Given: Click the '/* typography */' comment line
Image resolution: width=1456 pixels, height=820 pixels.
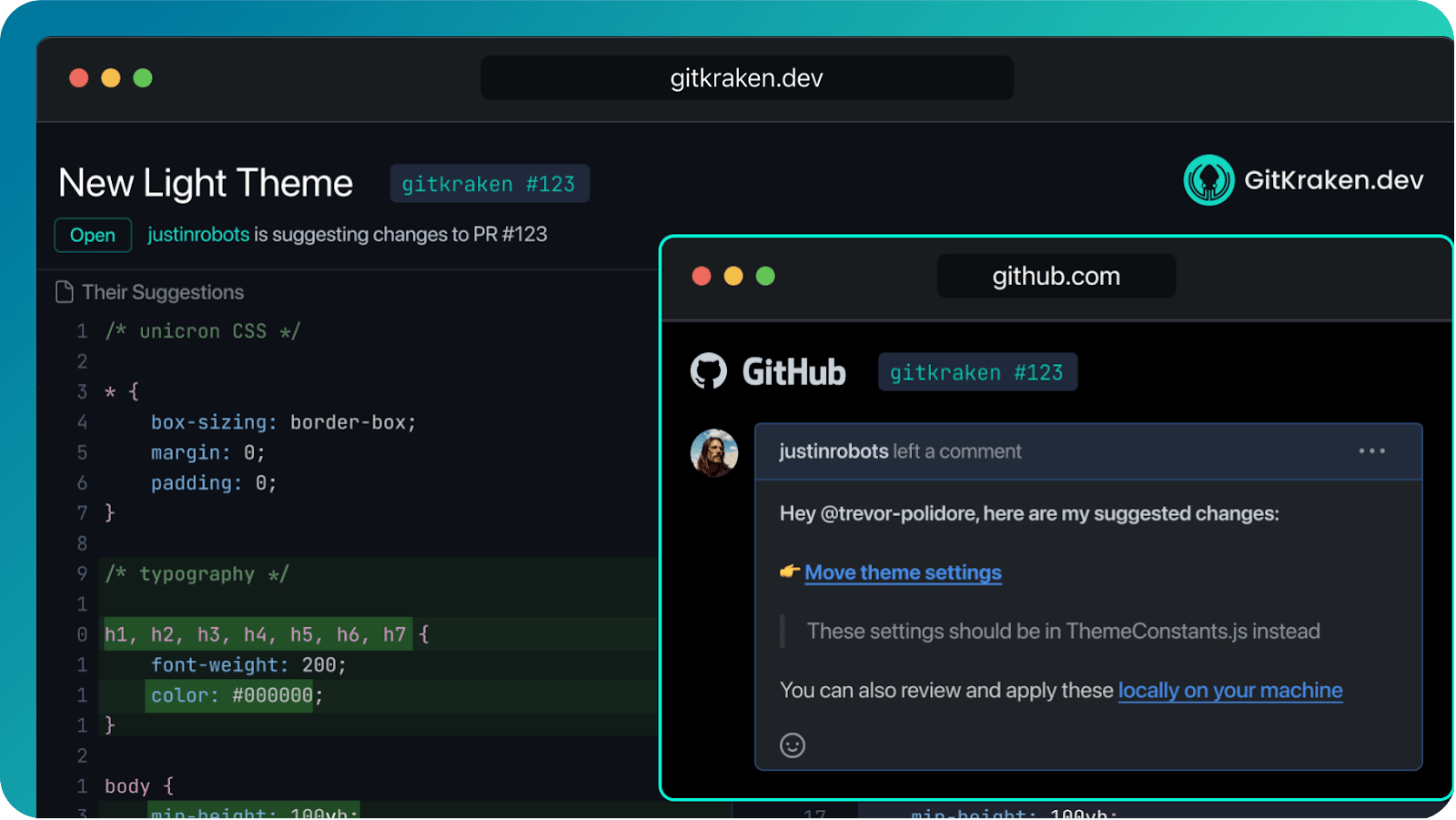Looking at the screenshot, I should click(x=197, y=574).
